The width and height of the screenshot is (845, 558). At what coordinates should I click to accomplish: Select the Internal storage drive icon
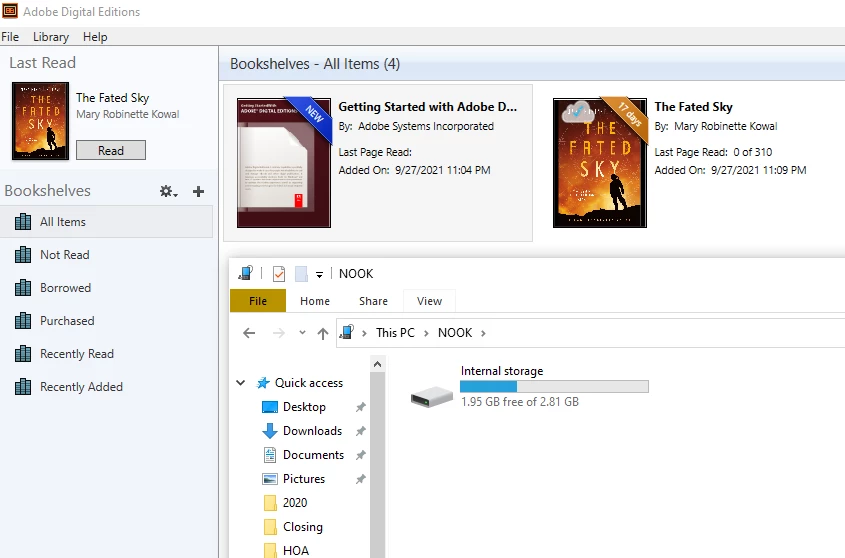(431, 397)
